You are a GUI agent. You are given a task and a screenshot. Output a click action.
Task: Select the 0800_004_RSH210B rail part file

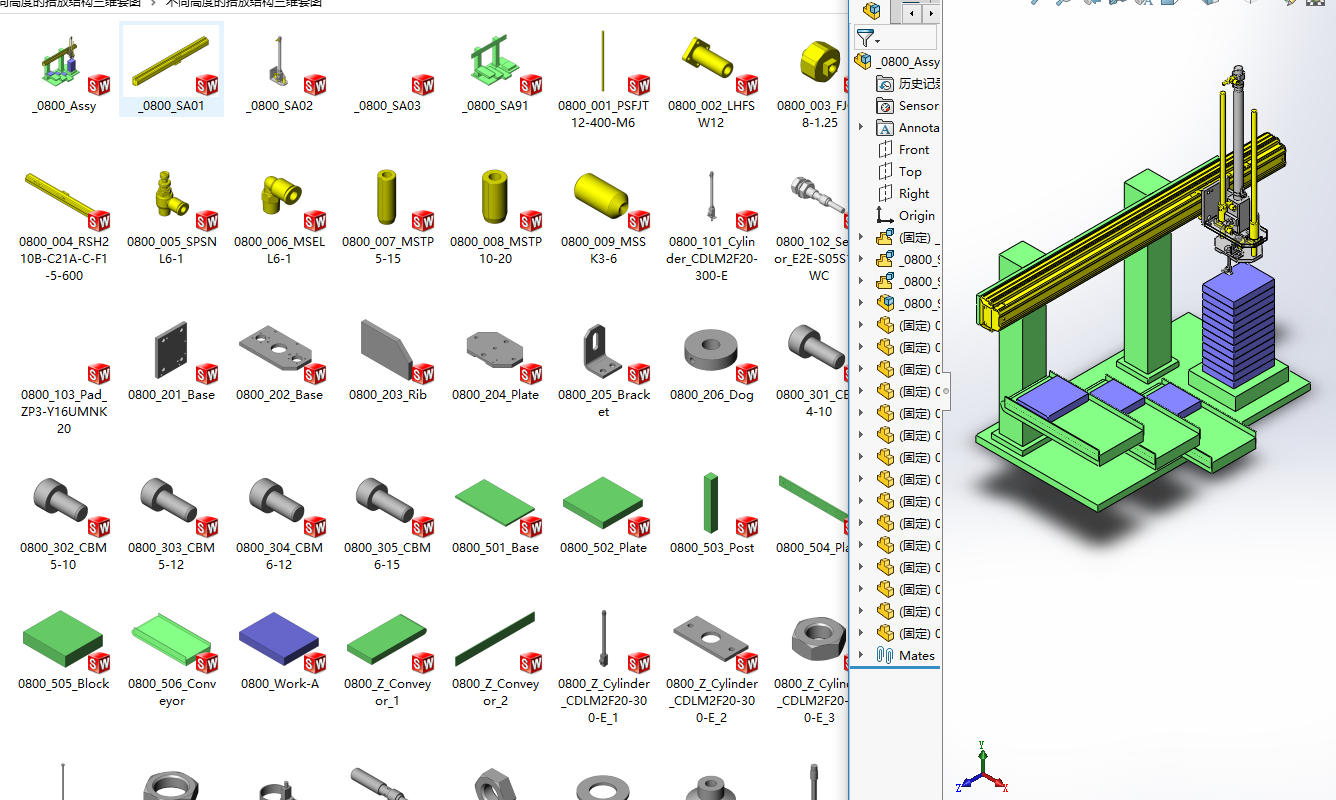[64, 224]
